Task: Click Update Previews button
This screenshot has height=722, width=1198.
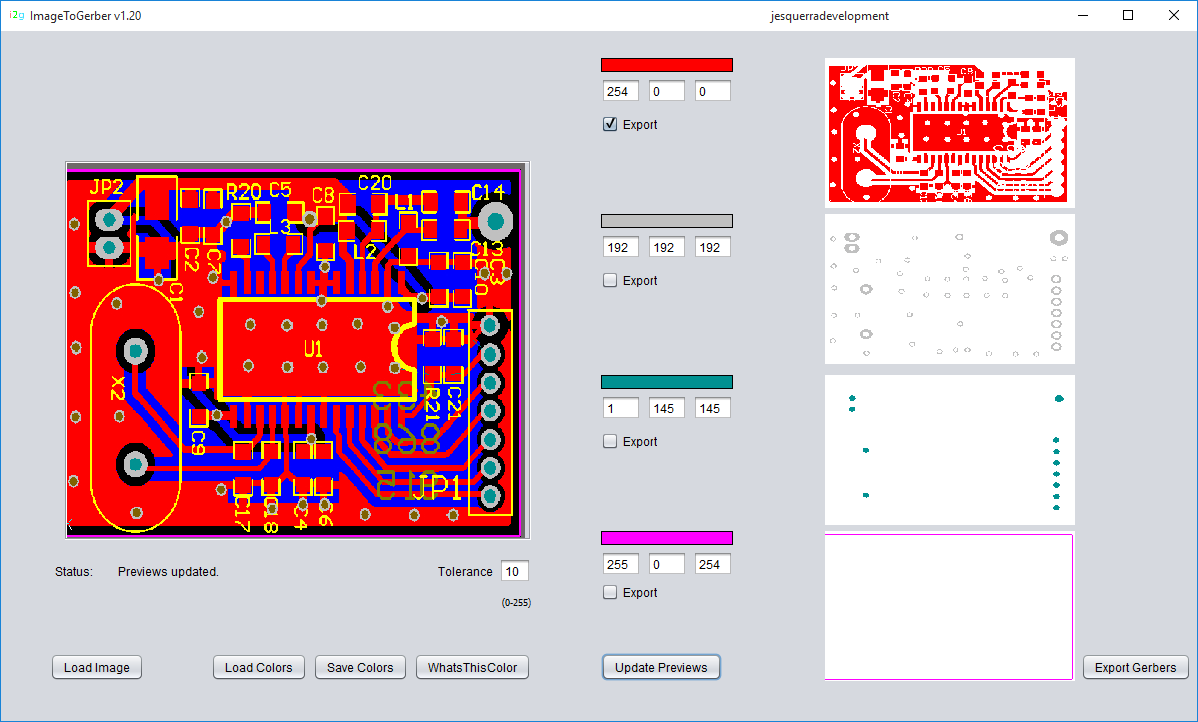Action: [x=661, y=667]
